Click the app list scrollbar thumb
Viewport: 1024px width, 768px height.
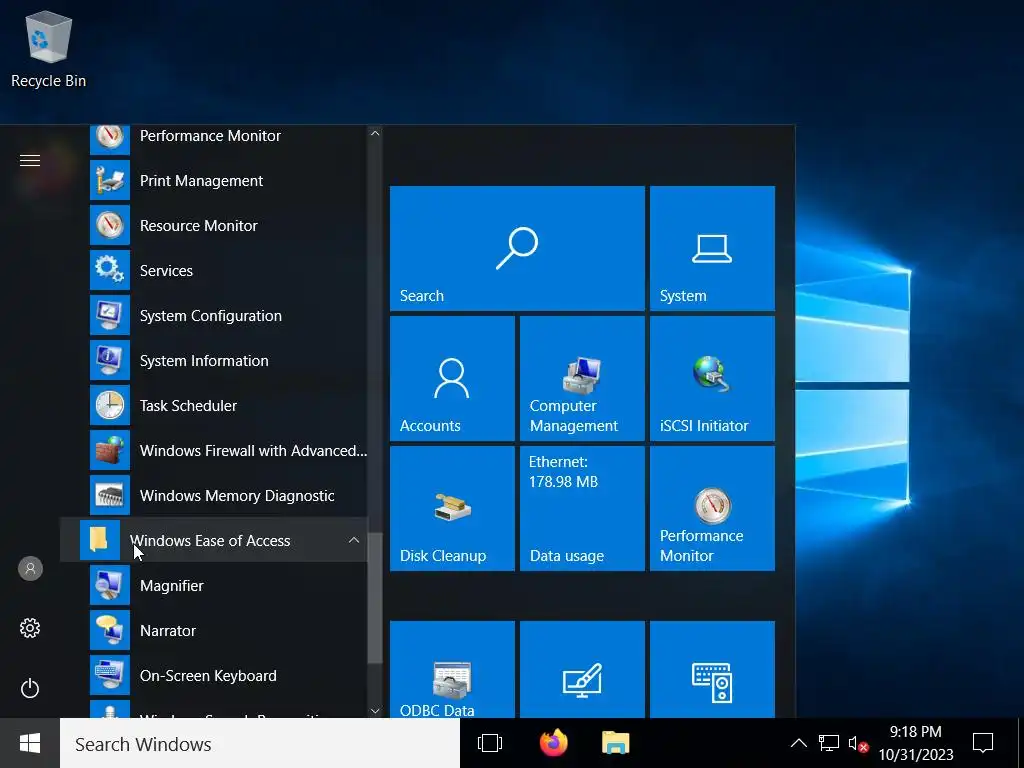click(375, 598)
